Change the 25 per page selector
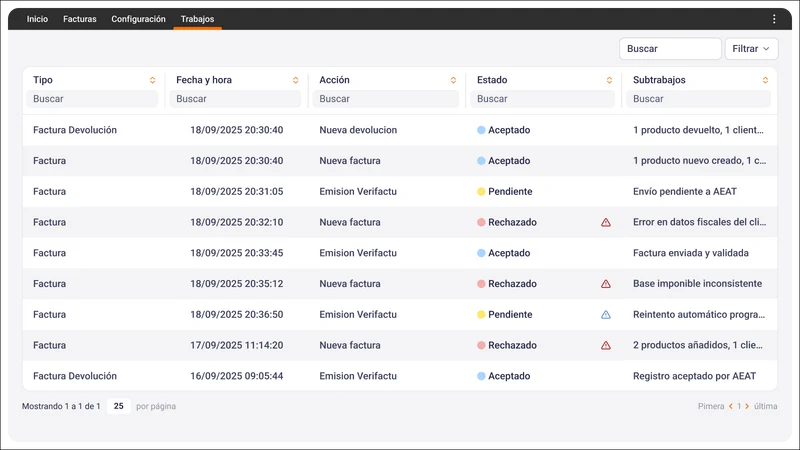800x450 pixels. click(x=118, y=406)
